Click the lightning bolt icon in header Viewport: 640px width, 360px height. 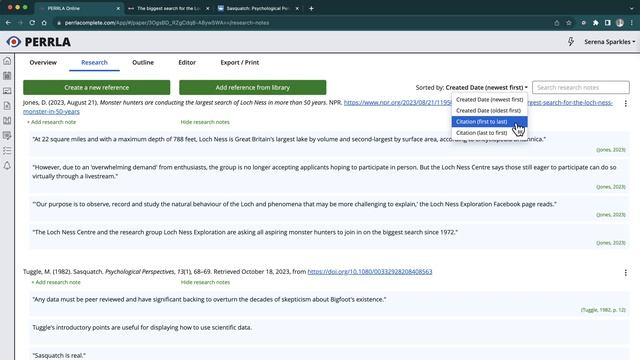pyautogui.click(x=571, y=42)
